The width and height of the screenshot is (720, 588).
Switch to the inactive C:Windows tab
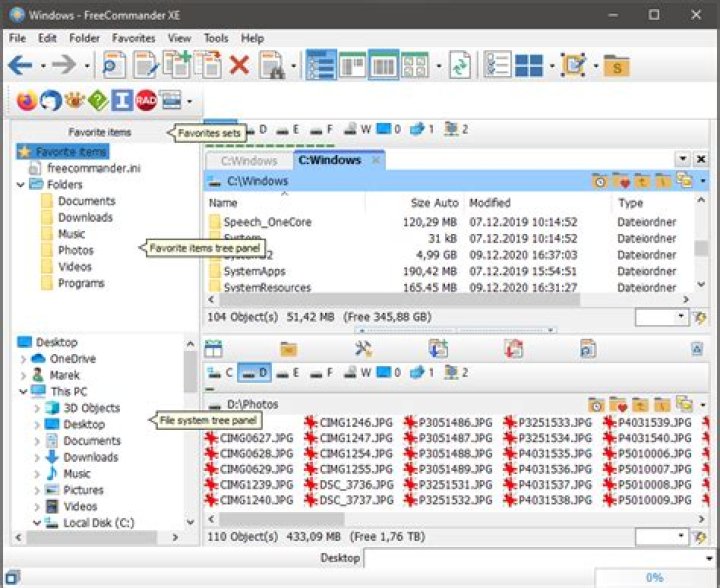pos(249,161)
